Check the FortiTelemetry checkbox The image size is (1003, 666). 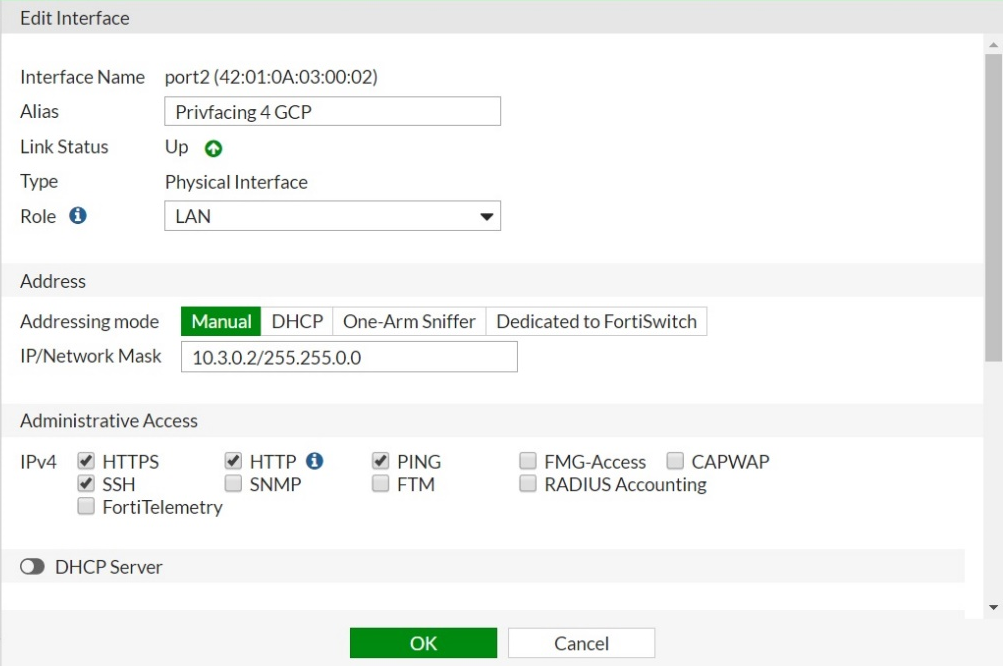[85, 506]
